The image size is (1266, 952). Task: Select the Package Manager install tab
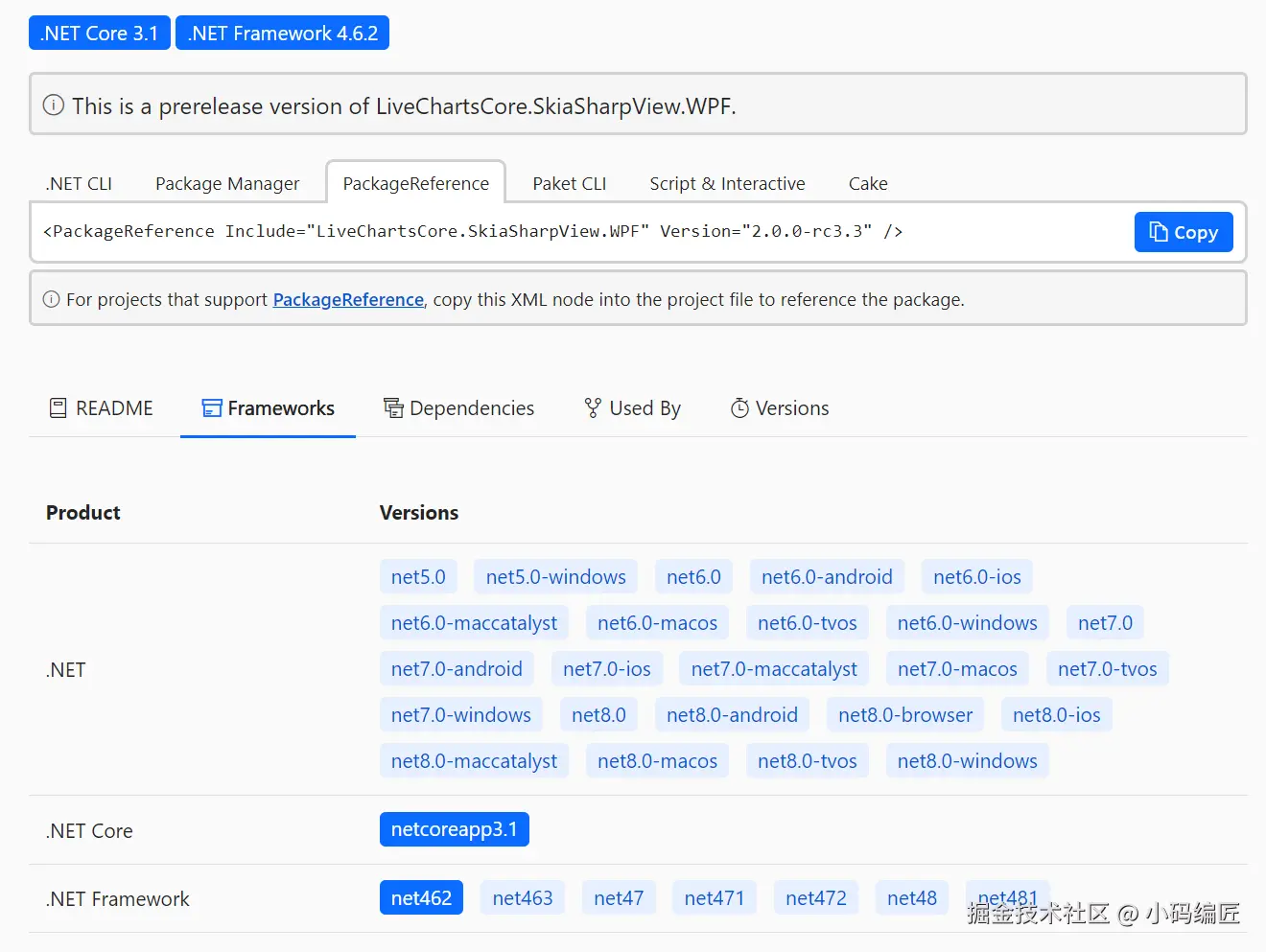click(227, 183)
